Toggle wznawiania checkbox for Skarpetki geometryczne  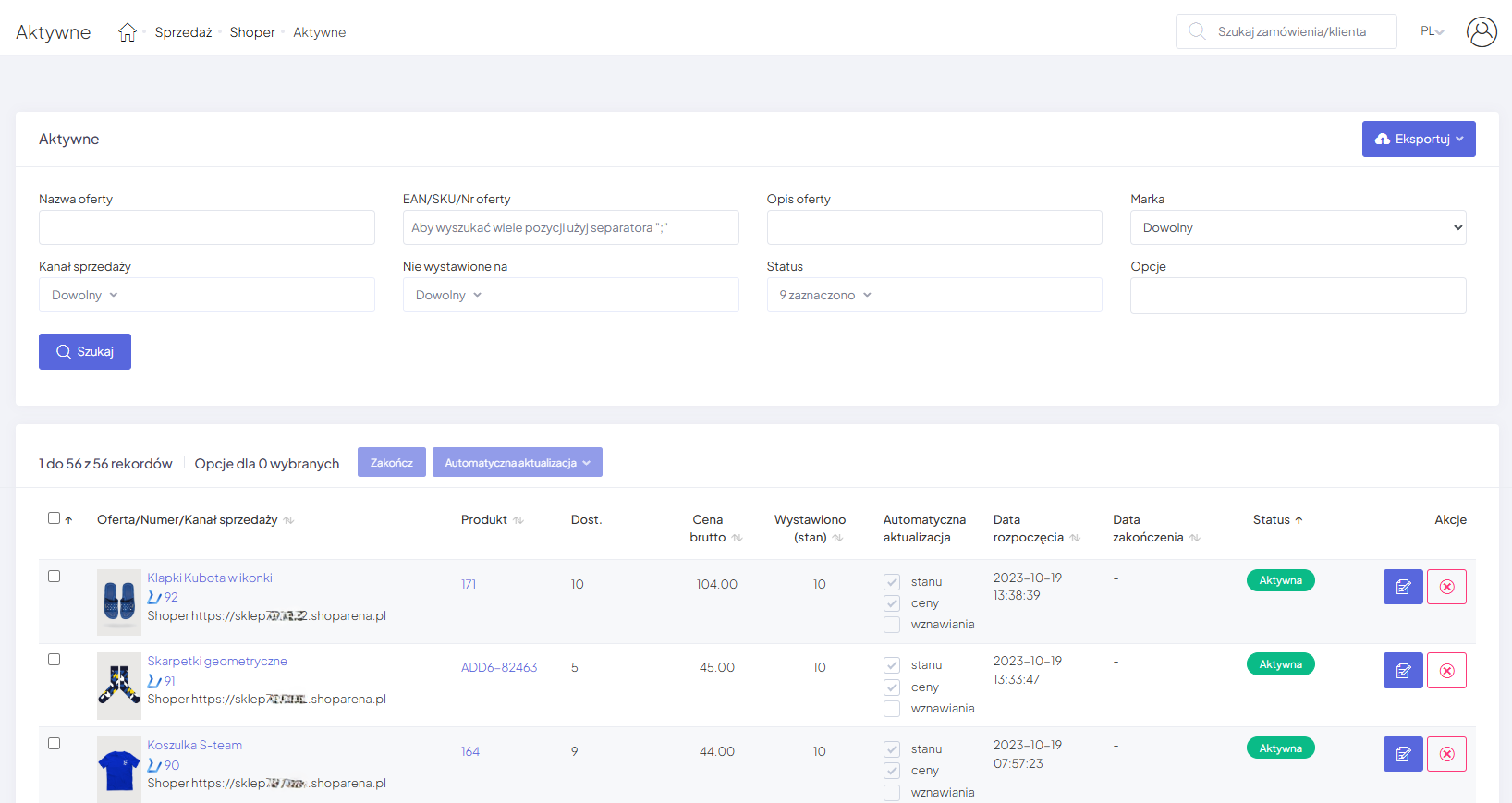coord(892,709)
